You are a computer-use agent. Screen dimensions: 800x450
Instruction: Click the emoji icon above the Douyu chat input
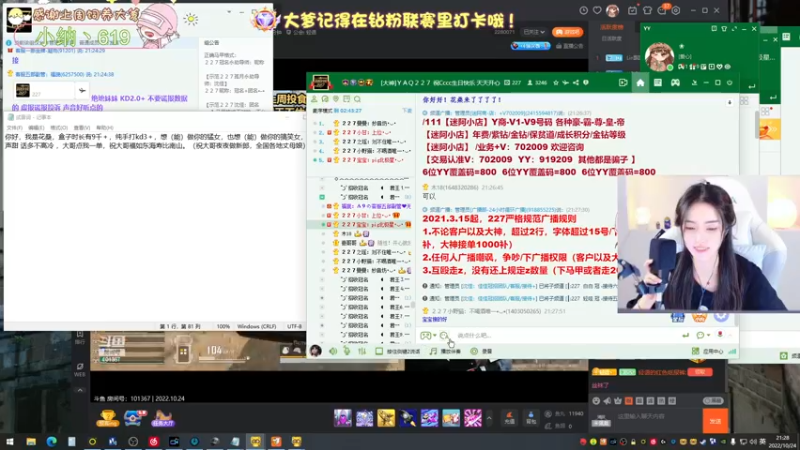596,401
